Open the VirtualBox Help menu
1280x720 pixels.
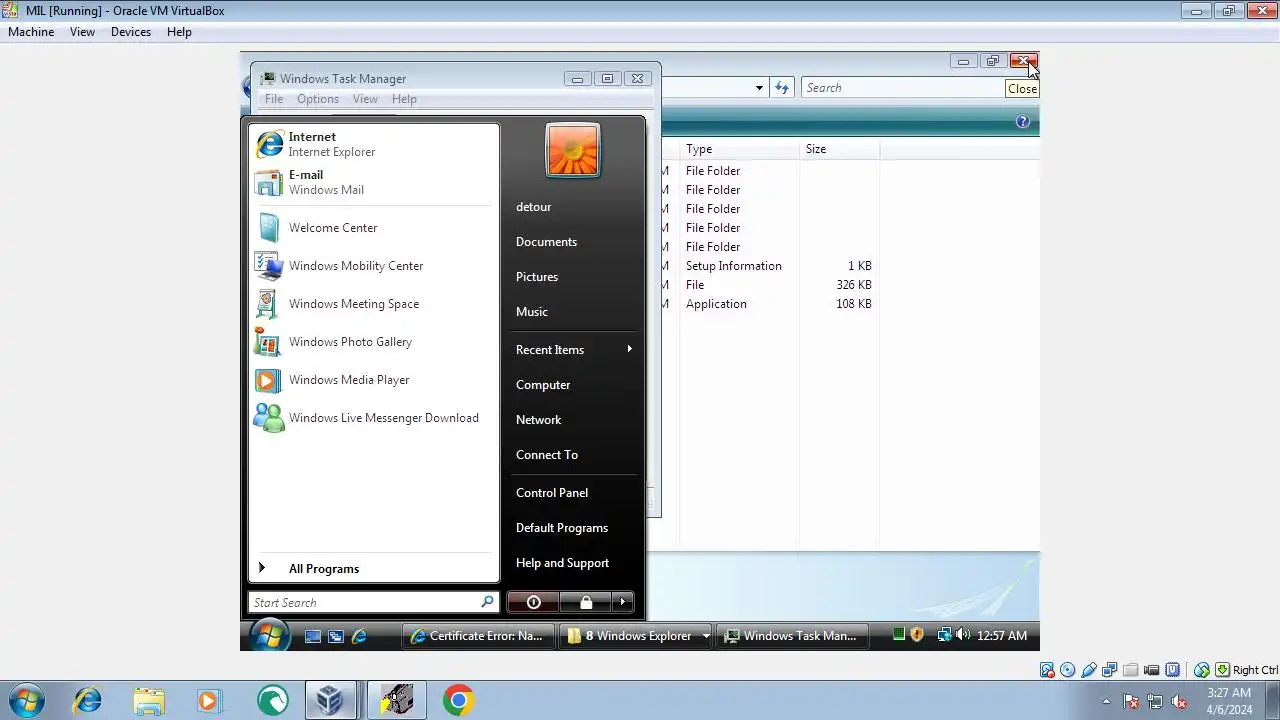pyautogui.click(x=179, y=32)
